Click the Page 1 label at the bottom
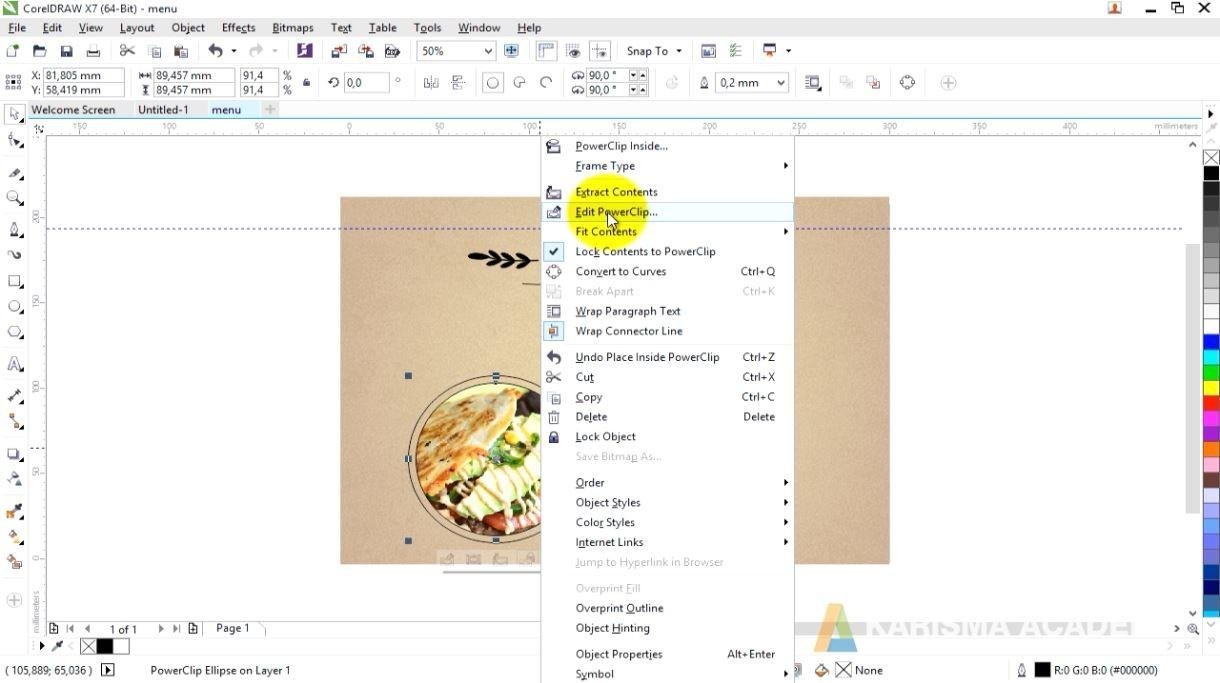Viewport: 1220px width, 683px height. click(232, 628)
